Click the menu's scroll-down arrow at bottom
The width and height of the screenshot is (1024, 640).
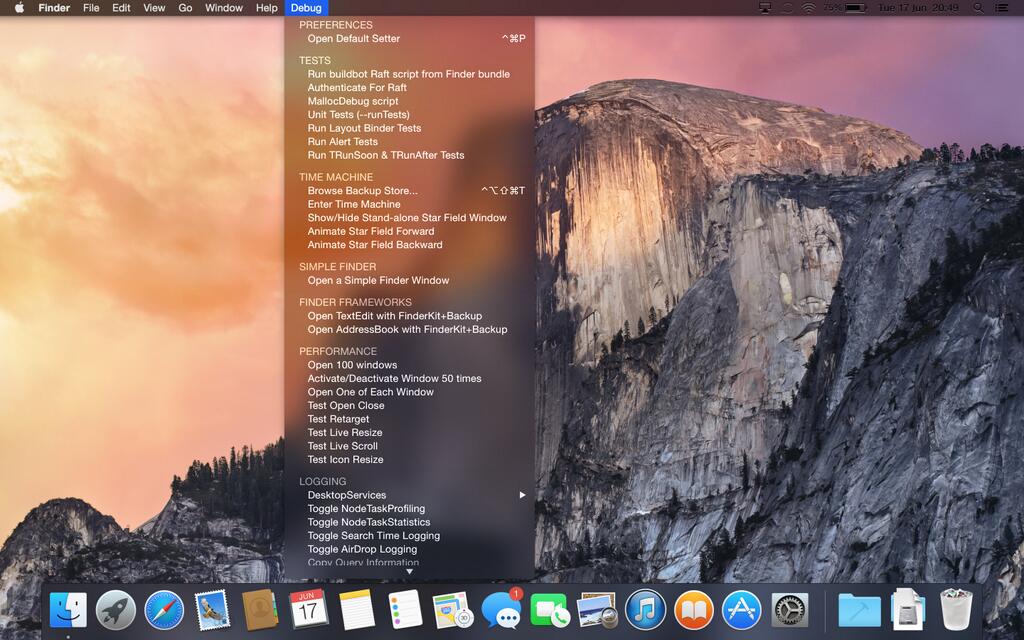409,571
